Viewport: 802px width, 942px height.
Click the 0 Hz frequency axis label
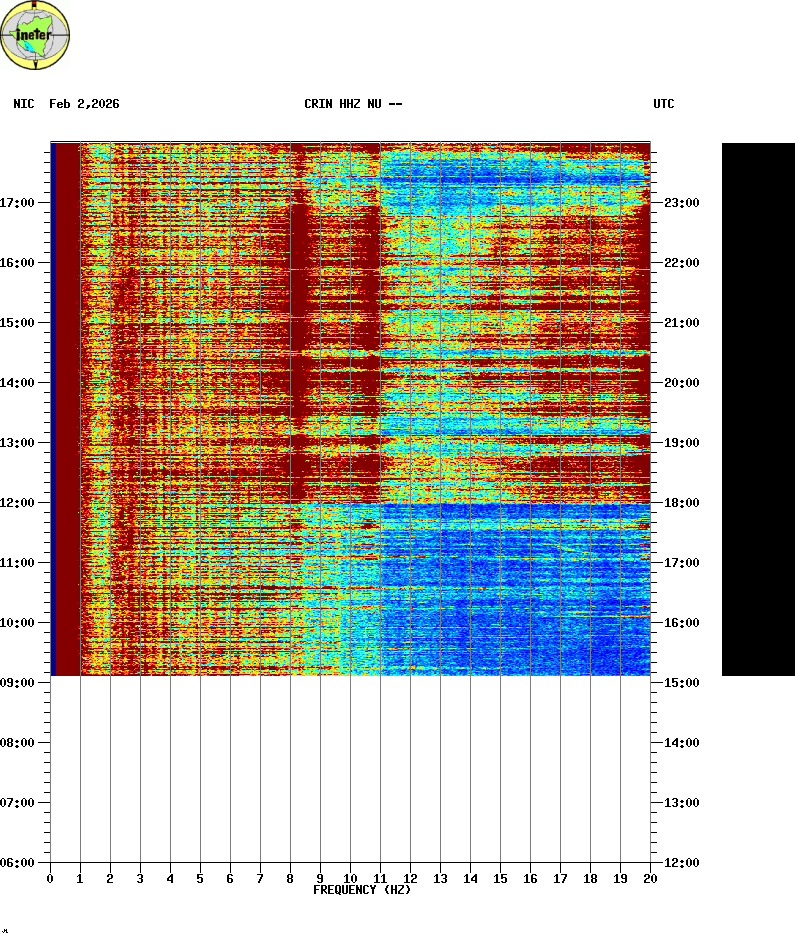tap(50, 879)
